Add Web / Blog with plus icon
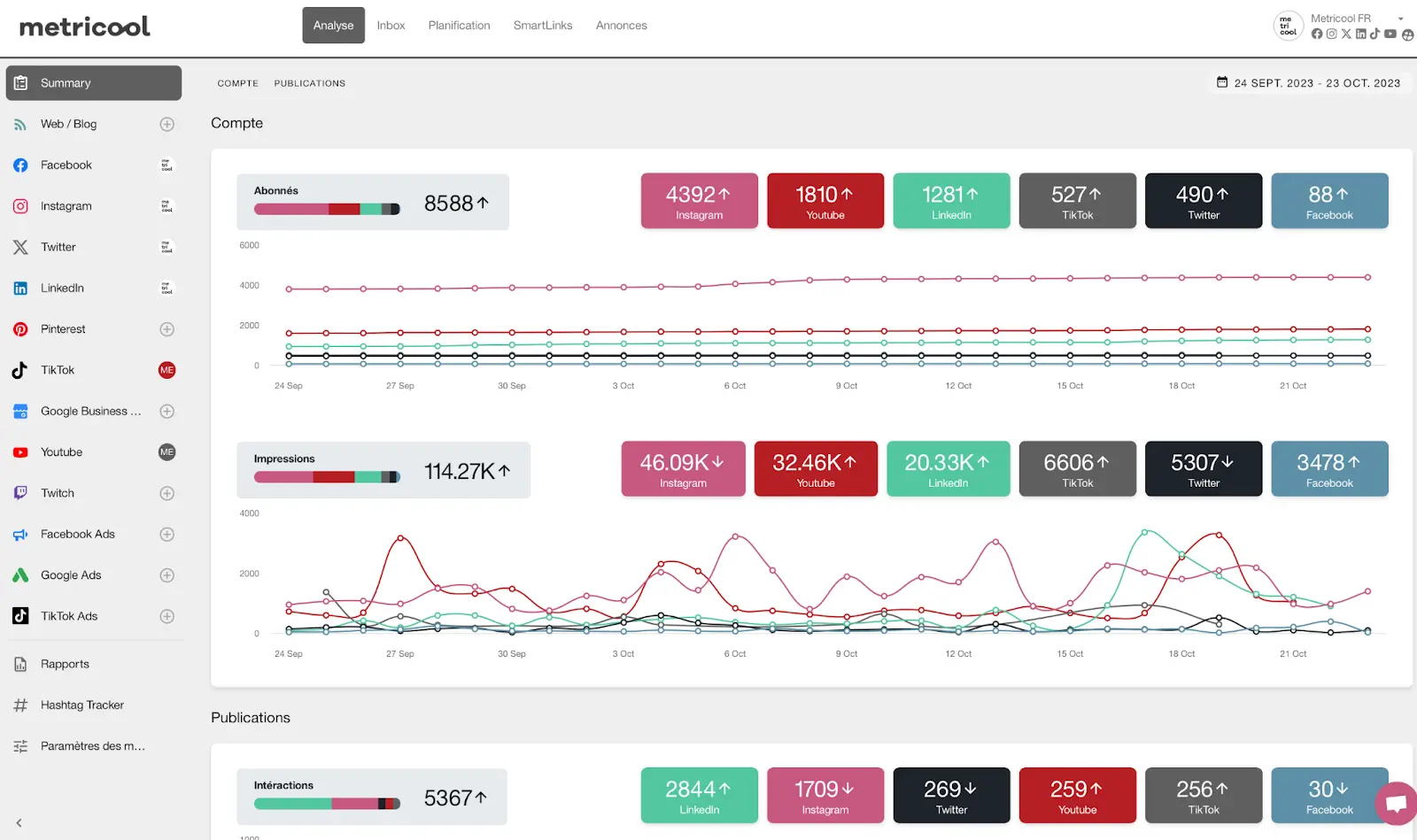 click(166, 125)
